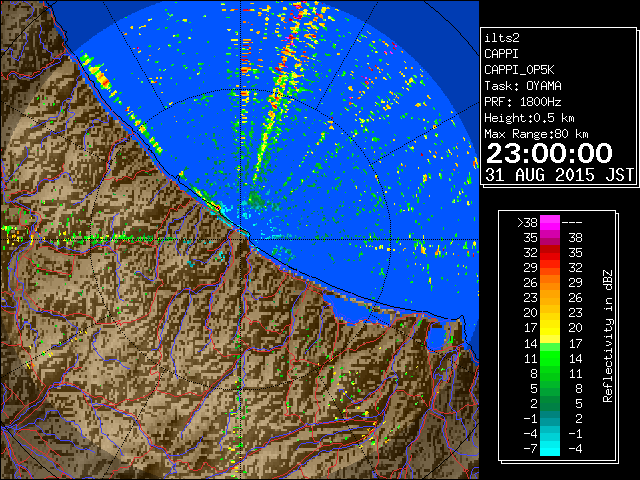Click the '31 AUG 2015 JST' date
640x480 pixels.
pos(559,175)
